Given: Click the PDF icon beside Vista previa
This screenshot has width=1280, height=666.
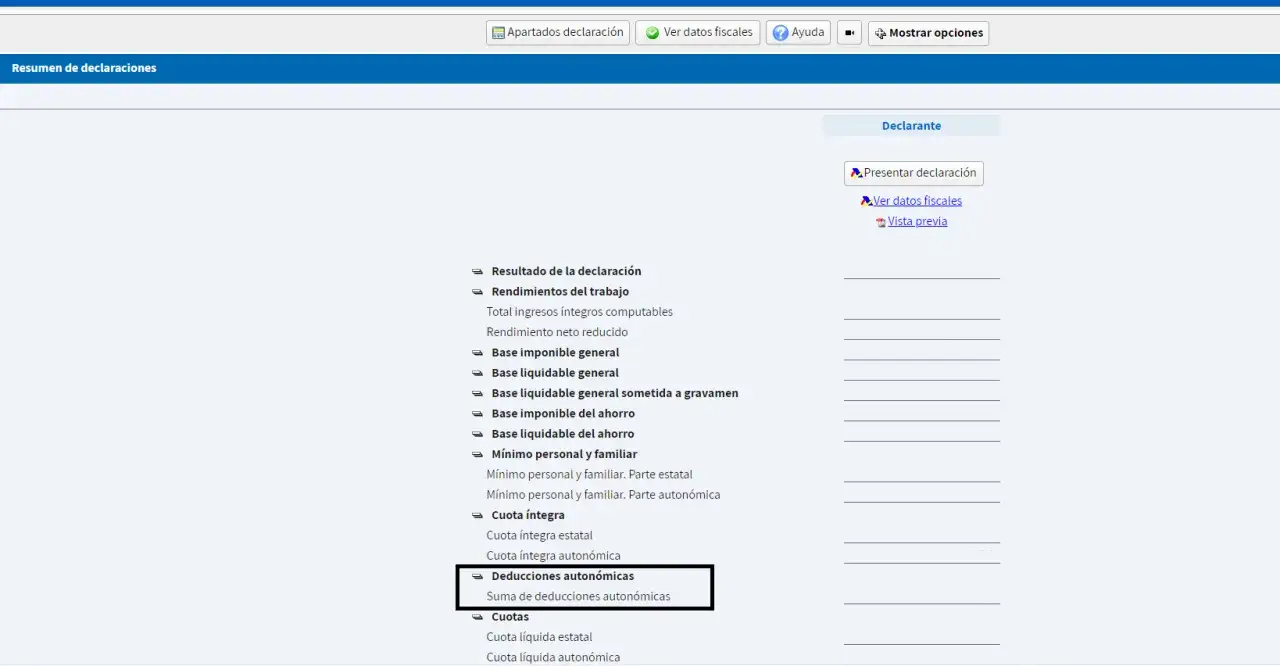Looking at the screenshot, I should pos(881,222).
